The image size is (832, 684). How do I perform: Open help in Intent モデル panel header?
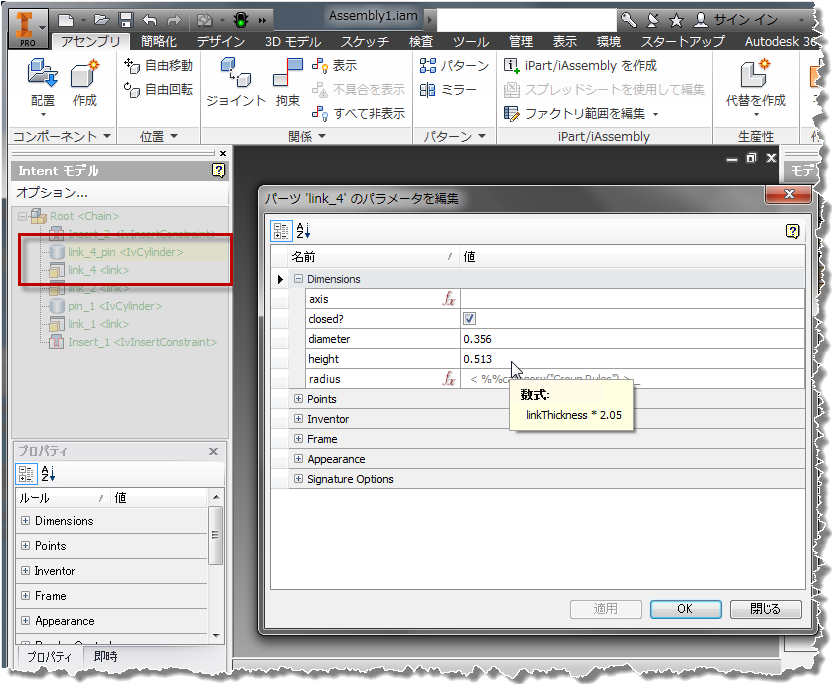point(218,170)
